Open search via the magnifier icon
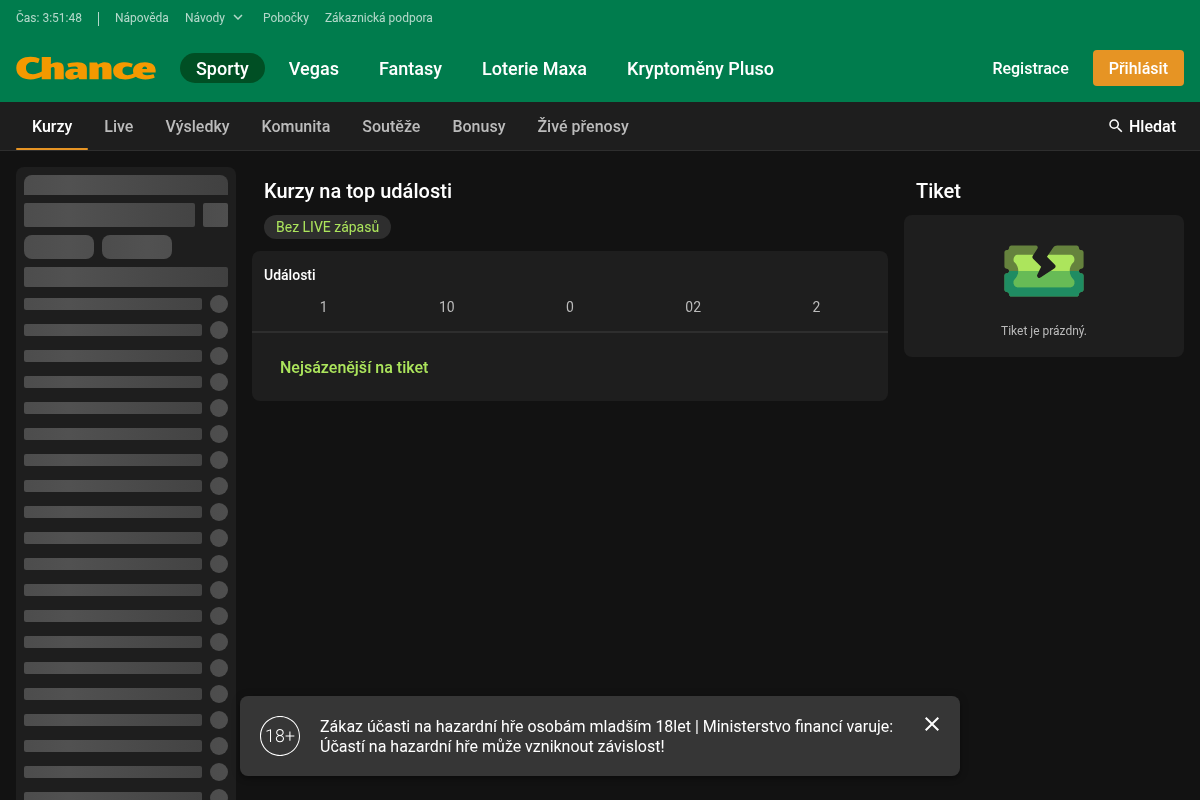 point(1116,126)
